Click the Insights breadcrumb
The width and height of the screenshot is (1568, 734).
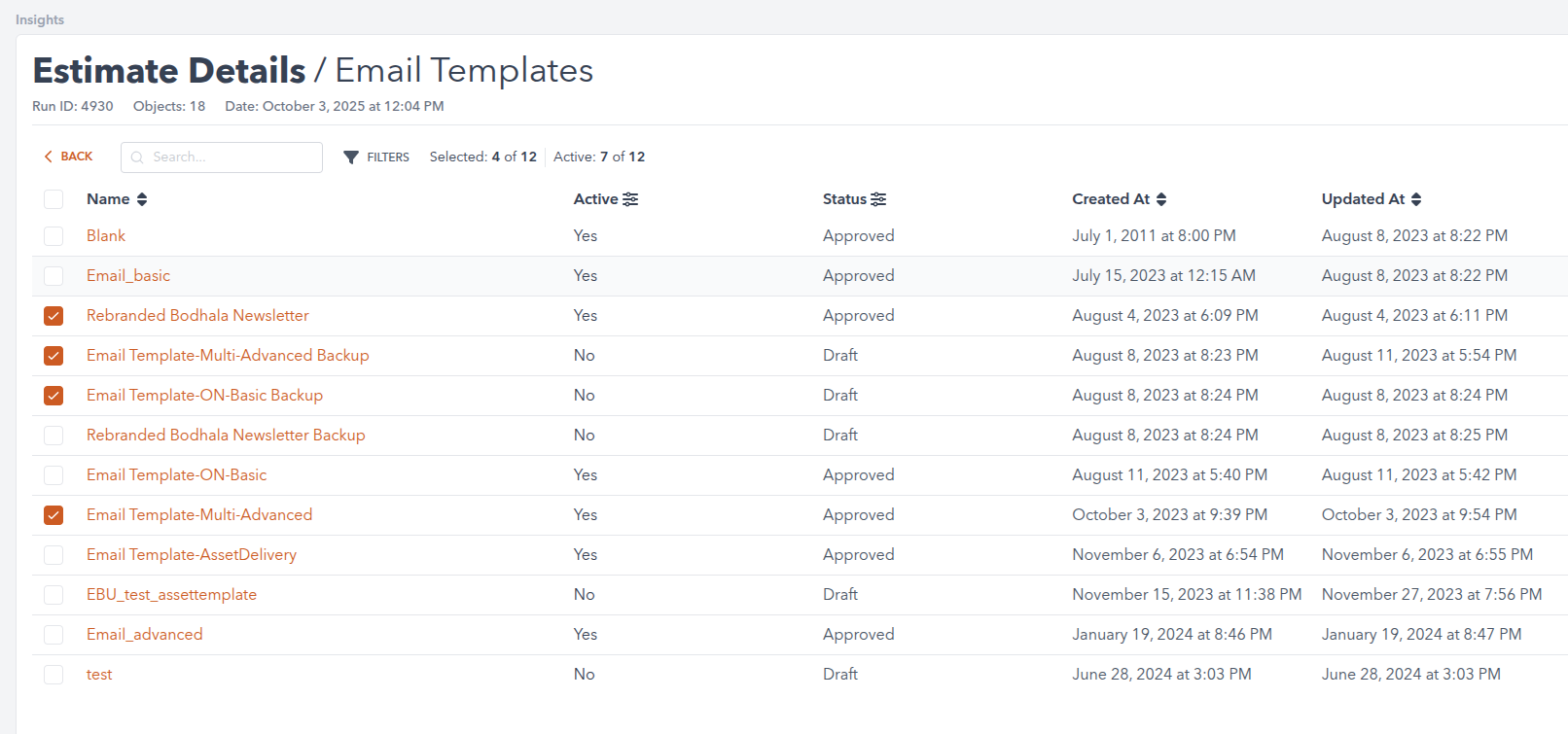(40, 19)
